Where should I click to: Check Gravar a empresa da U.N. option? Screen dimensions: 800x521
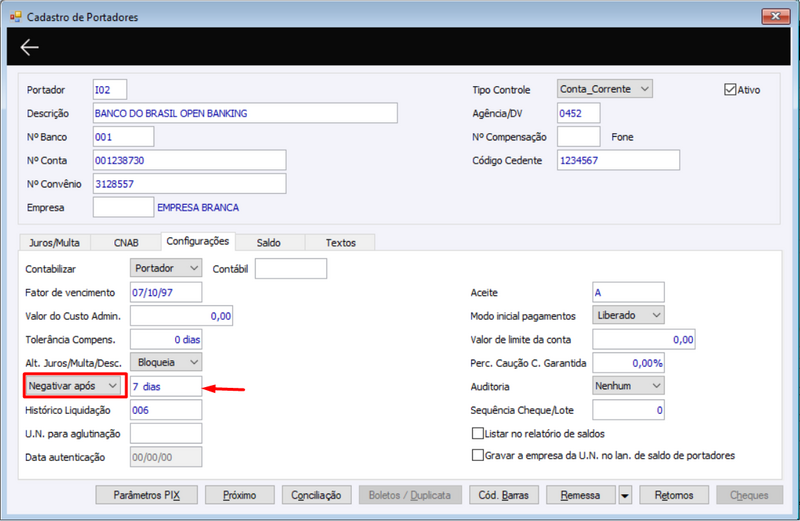478,455
